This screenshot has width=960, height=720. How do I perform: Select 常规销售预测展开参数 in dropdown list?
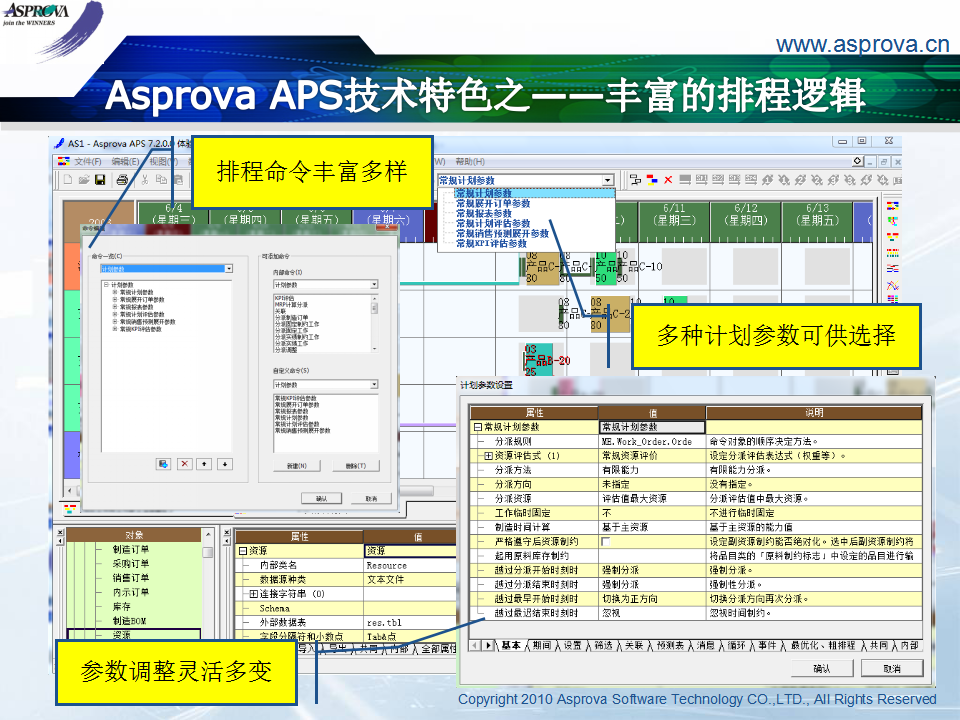click(502, 233)
